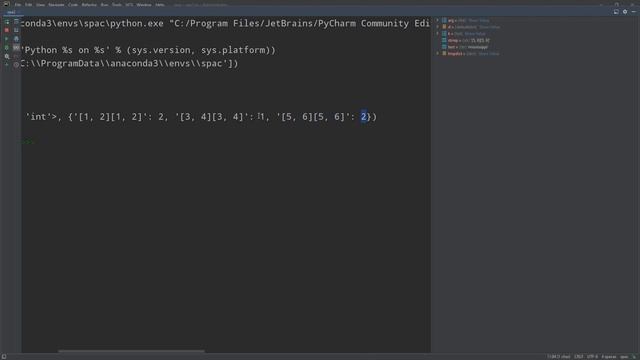Click the python.exe path line in console
Image resolution: width=640 pixels, height=360 pixels.
[x=226, y=24]
